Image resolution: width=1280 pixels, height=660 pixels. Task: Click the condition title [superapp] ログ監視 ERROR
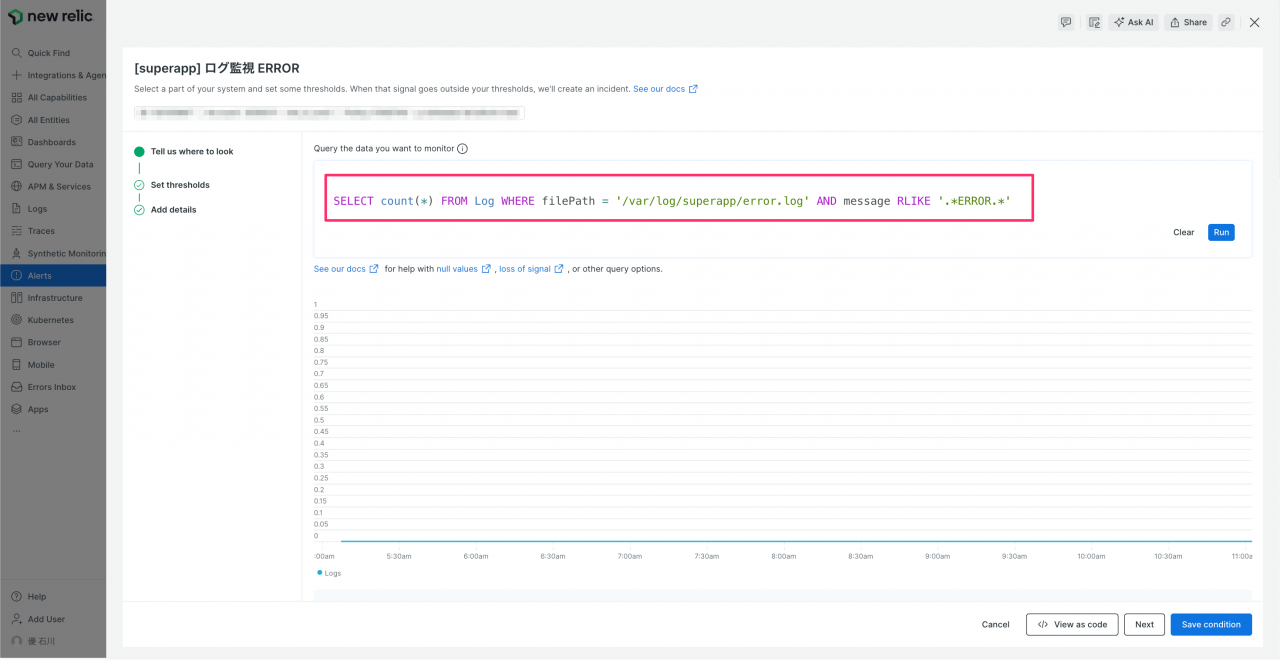tap(217, 69)
